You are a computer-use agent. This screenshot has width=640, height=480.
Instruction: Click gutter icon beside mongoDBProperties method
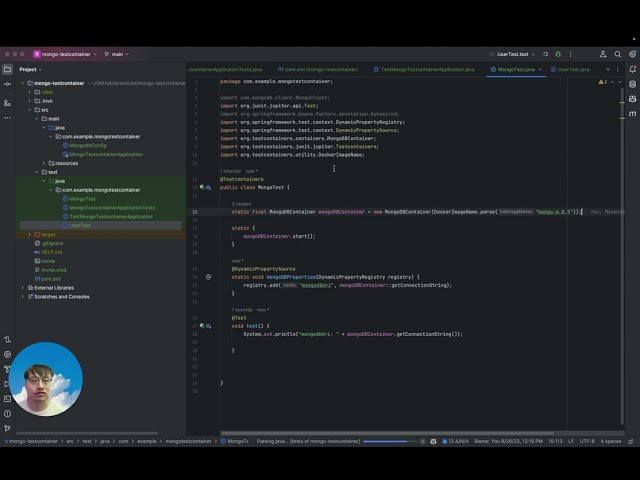point(208,277)
